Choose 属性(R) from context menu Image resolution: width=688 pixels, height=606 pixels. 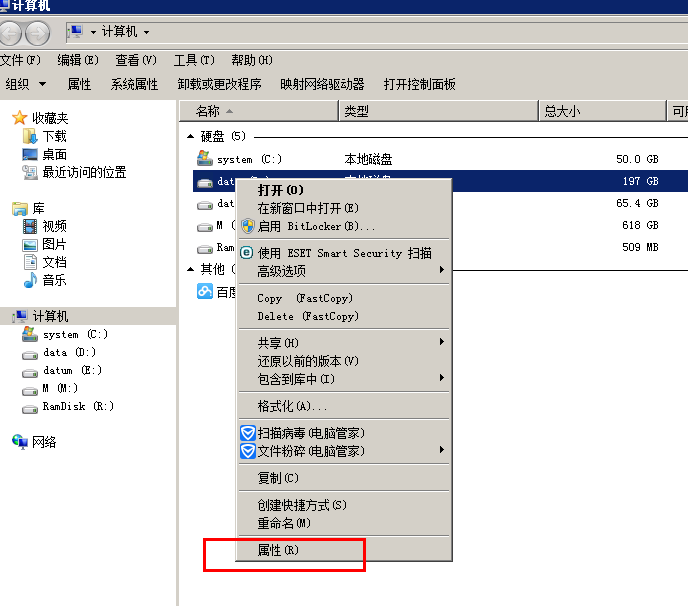278,550
